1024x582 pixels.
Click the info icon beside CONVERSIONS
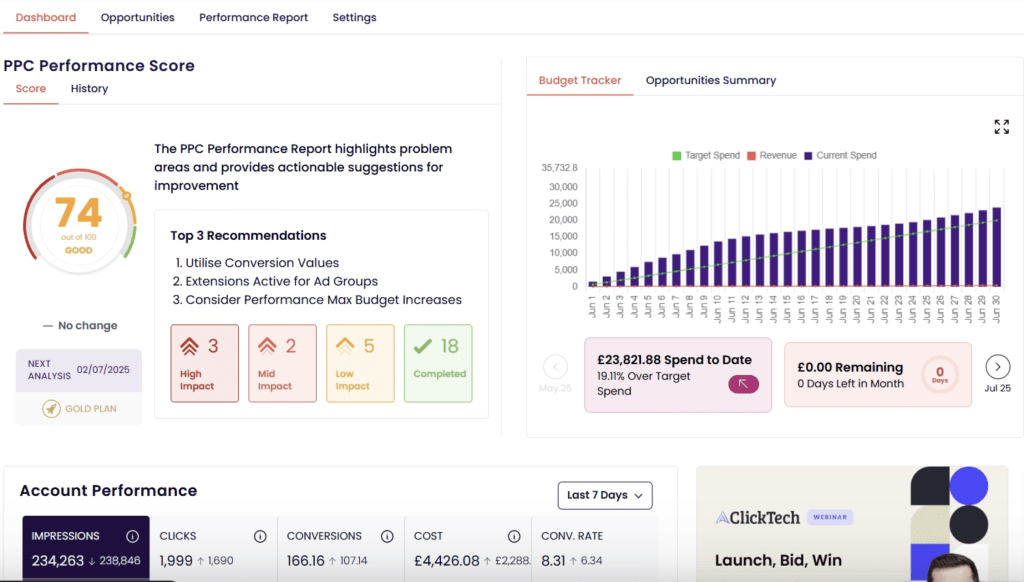387,536
